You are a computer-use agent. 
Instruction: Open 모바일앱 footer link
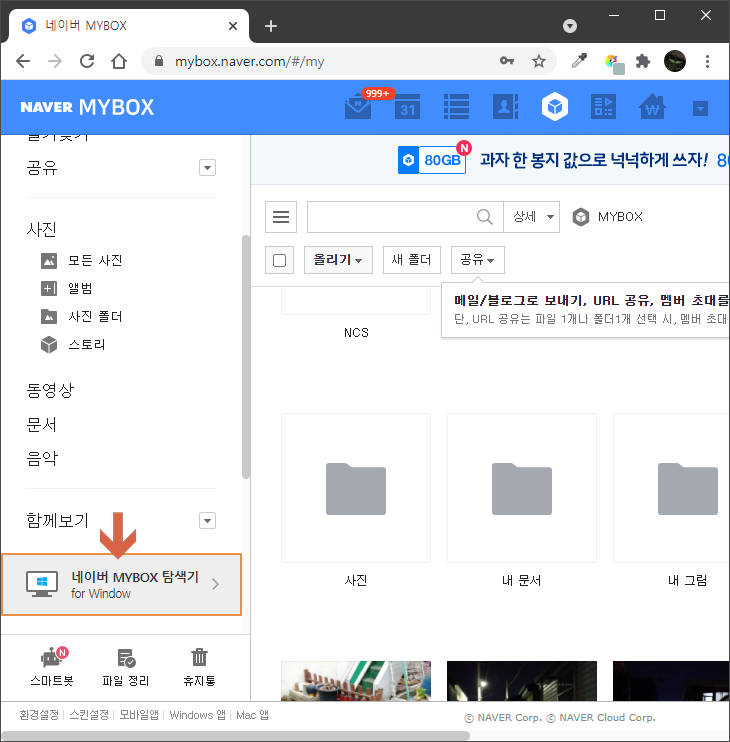point(139,715)
